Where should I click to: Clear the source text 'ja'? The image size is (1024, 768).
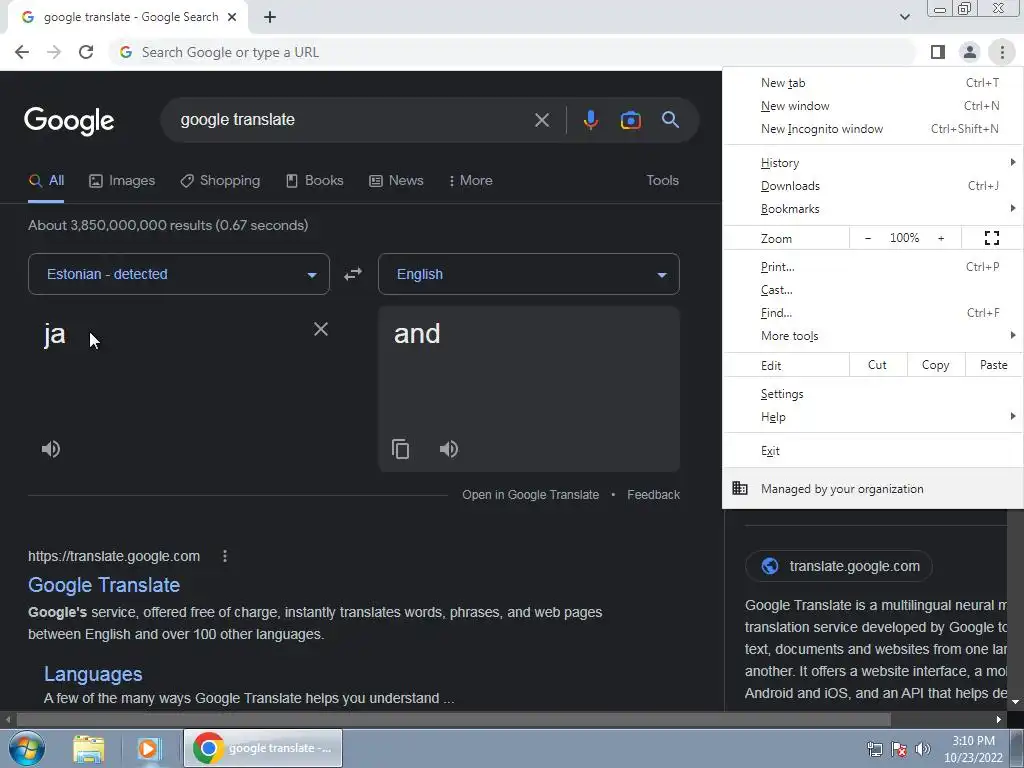pos(321,329)
